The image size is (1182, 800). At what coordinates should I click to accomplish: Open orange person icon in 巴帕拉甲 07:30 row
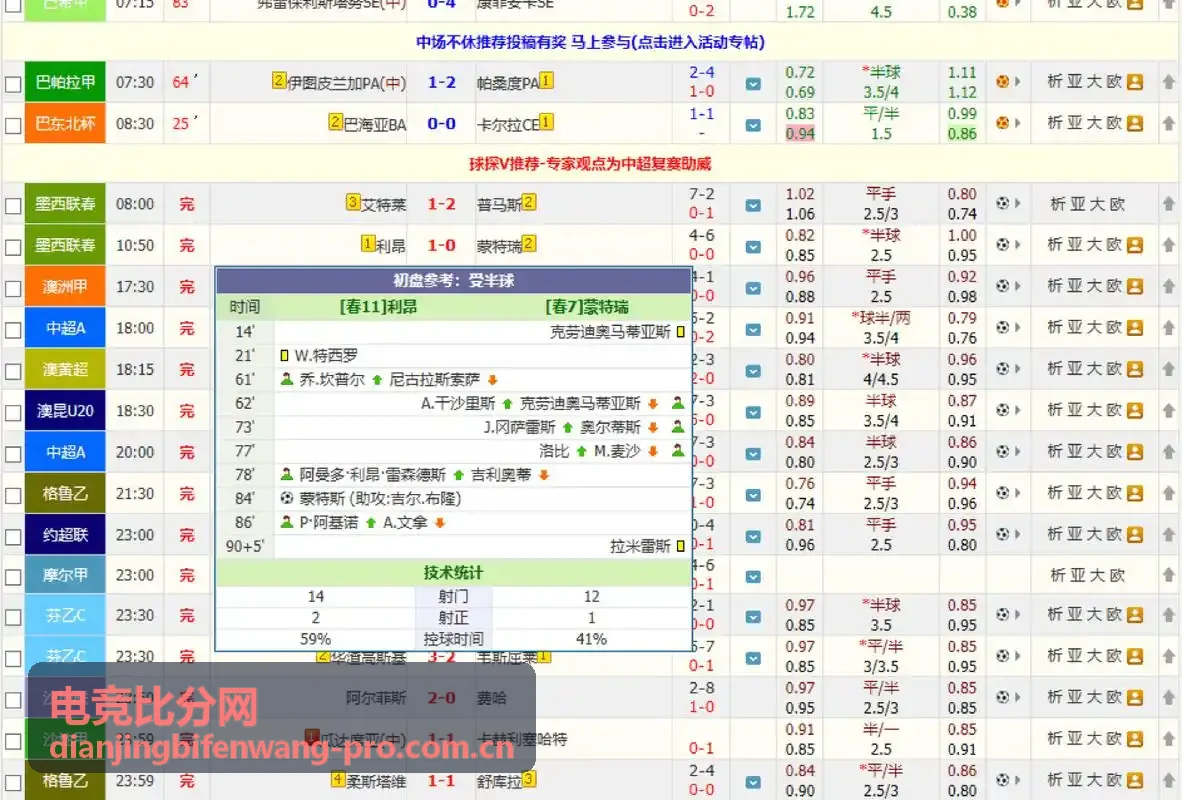1135,82
